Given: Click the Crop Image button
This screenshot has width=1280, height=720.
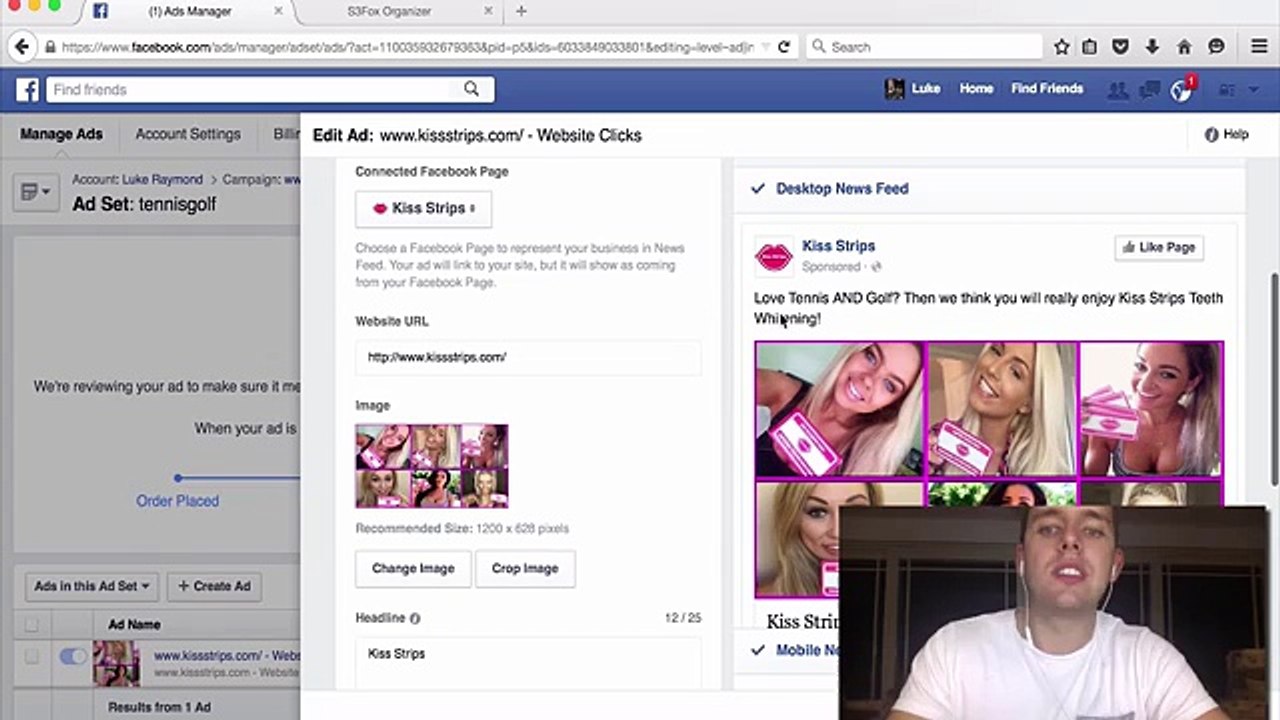Looking at the screenshot, I should [x=525, y=569].
